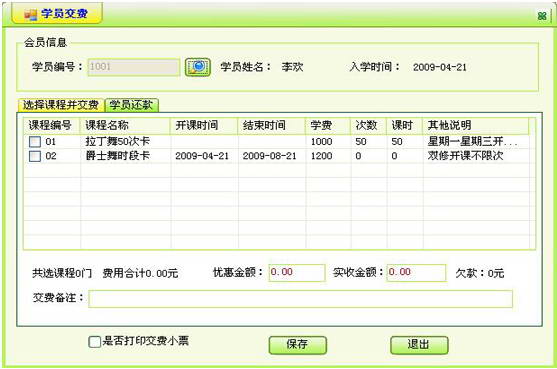Click the 其他说明 column header
Screen dimensions: 557x369
pos(476,125)
